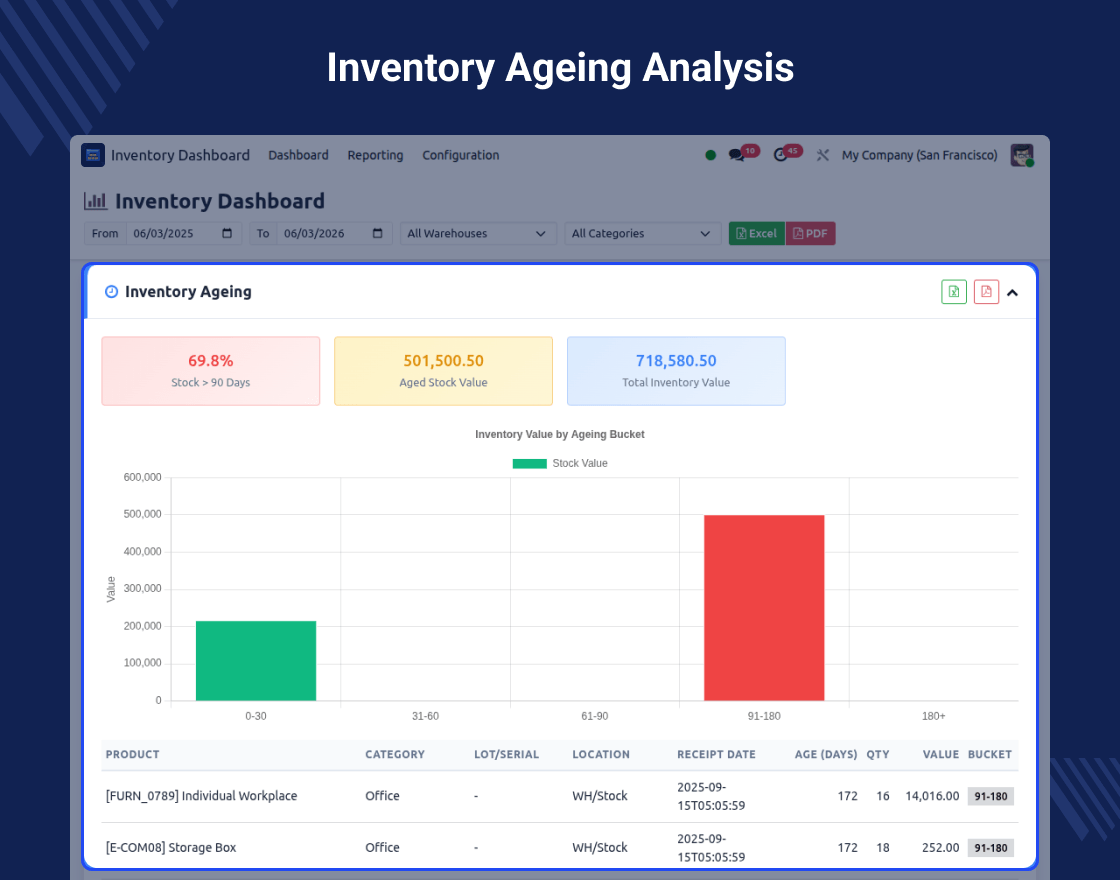
Task: Click the 252.00 value cell
Action: (x=940, y=848)
